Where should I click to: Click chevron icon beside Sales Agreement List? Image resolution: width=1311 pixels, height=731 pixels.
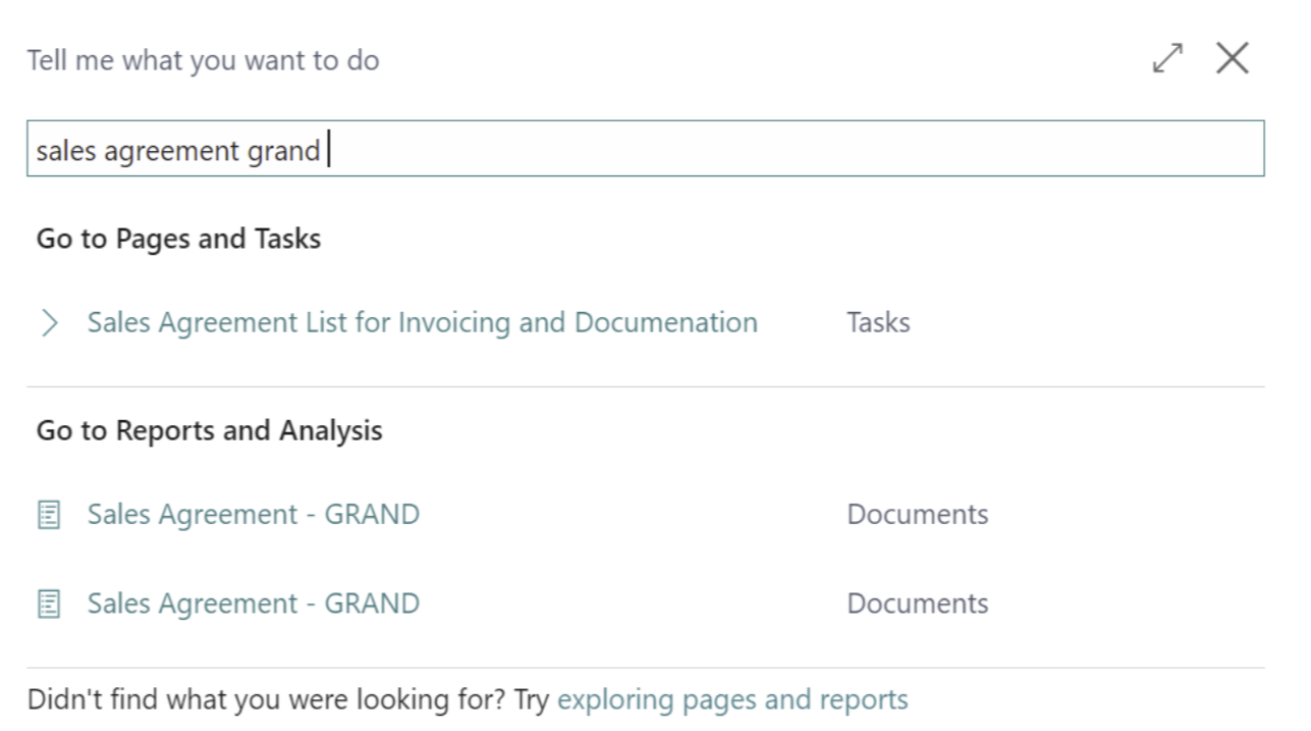49,323
